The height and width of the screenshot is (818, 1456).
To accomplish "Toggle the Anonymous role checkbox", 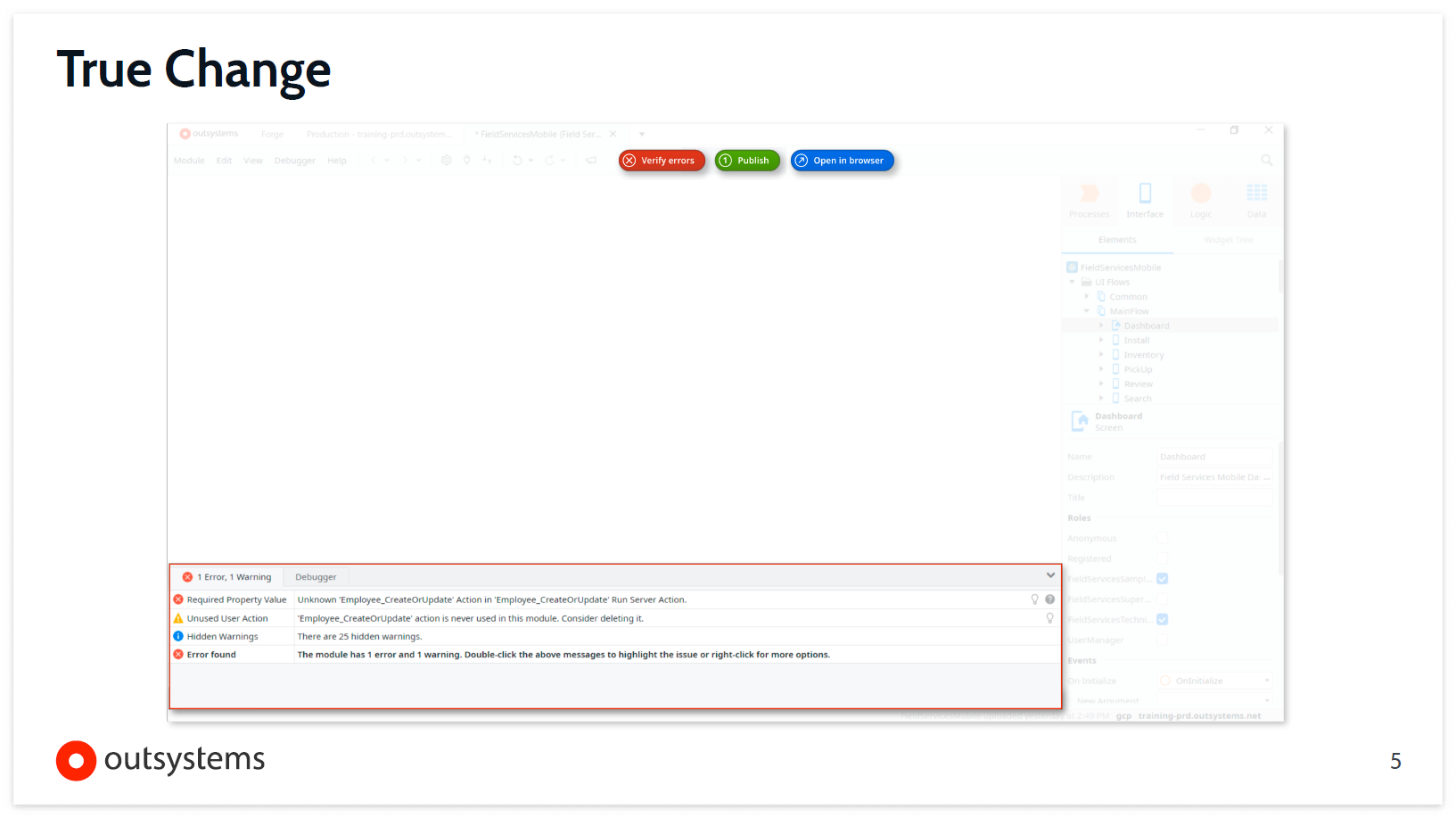I will (x=1163, y=538).
